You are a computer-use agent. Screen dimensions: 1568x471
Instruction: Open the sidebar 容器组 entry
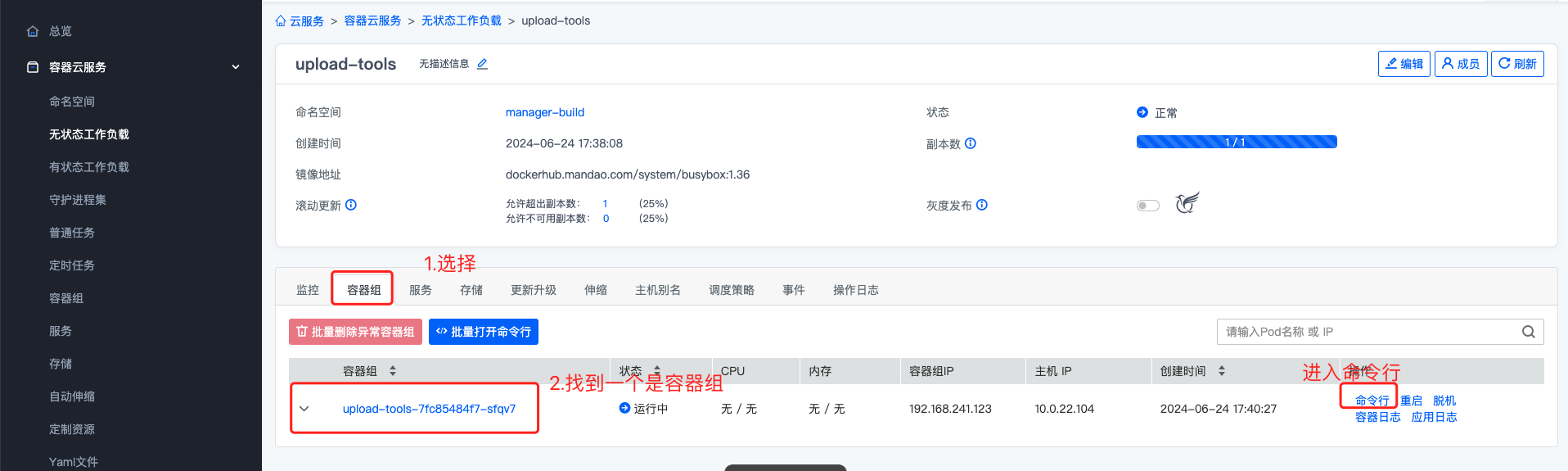point(66,298)
